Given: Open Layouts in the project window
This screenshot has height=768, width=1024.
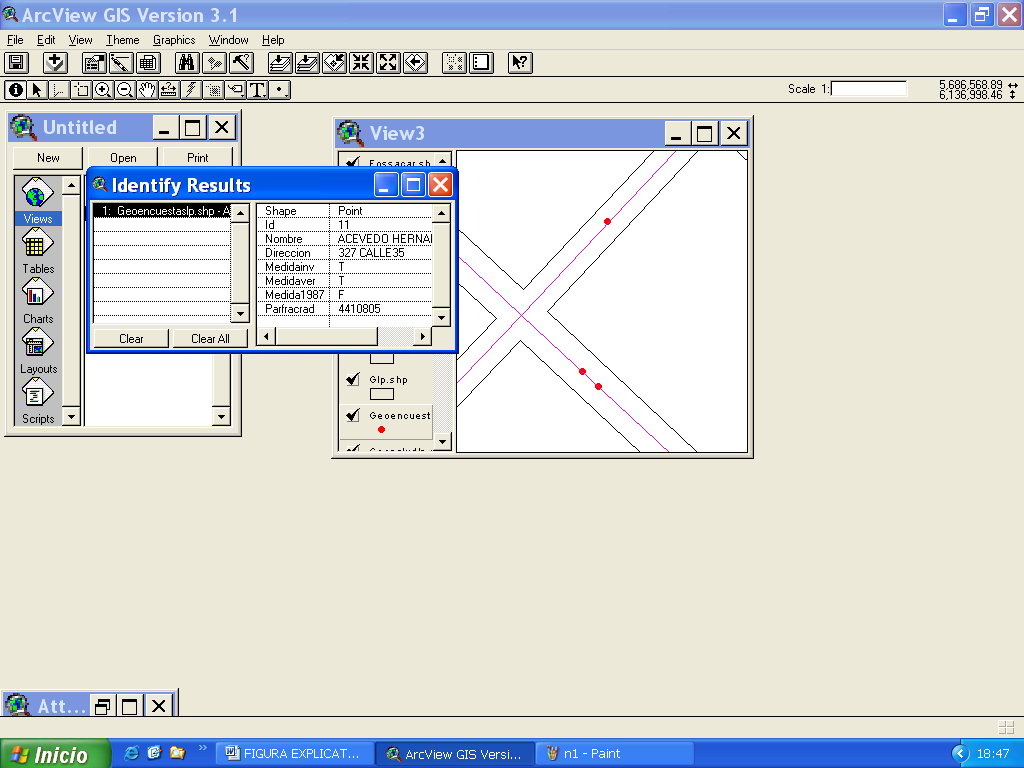Looking at the screenshot, I should pyautogui.click(x=38, y=351).
